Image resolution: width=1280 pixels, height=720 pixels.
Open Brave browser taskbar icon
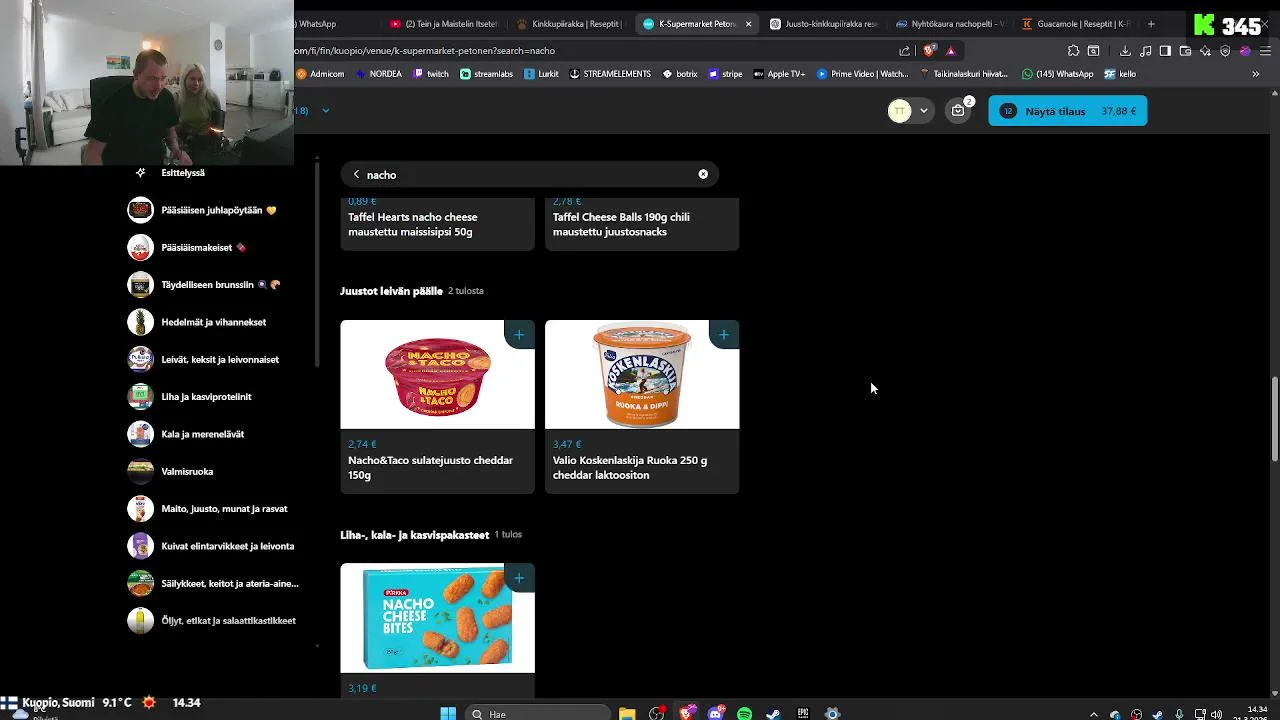(x=686, y=714)
